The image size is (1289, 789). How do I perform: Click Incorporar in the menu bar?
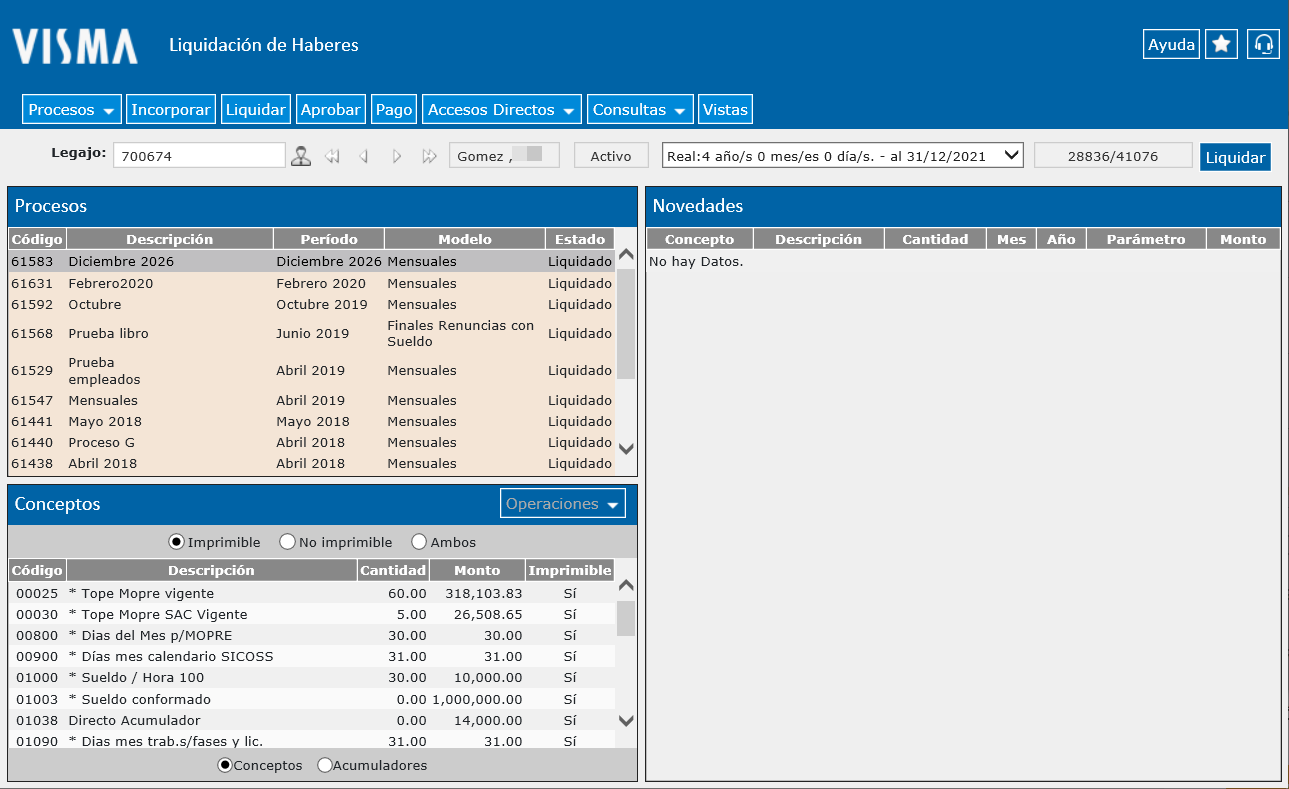click(x=171, y=110)
